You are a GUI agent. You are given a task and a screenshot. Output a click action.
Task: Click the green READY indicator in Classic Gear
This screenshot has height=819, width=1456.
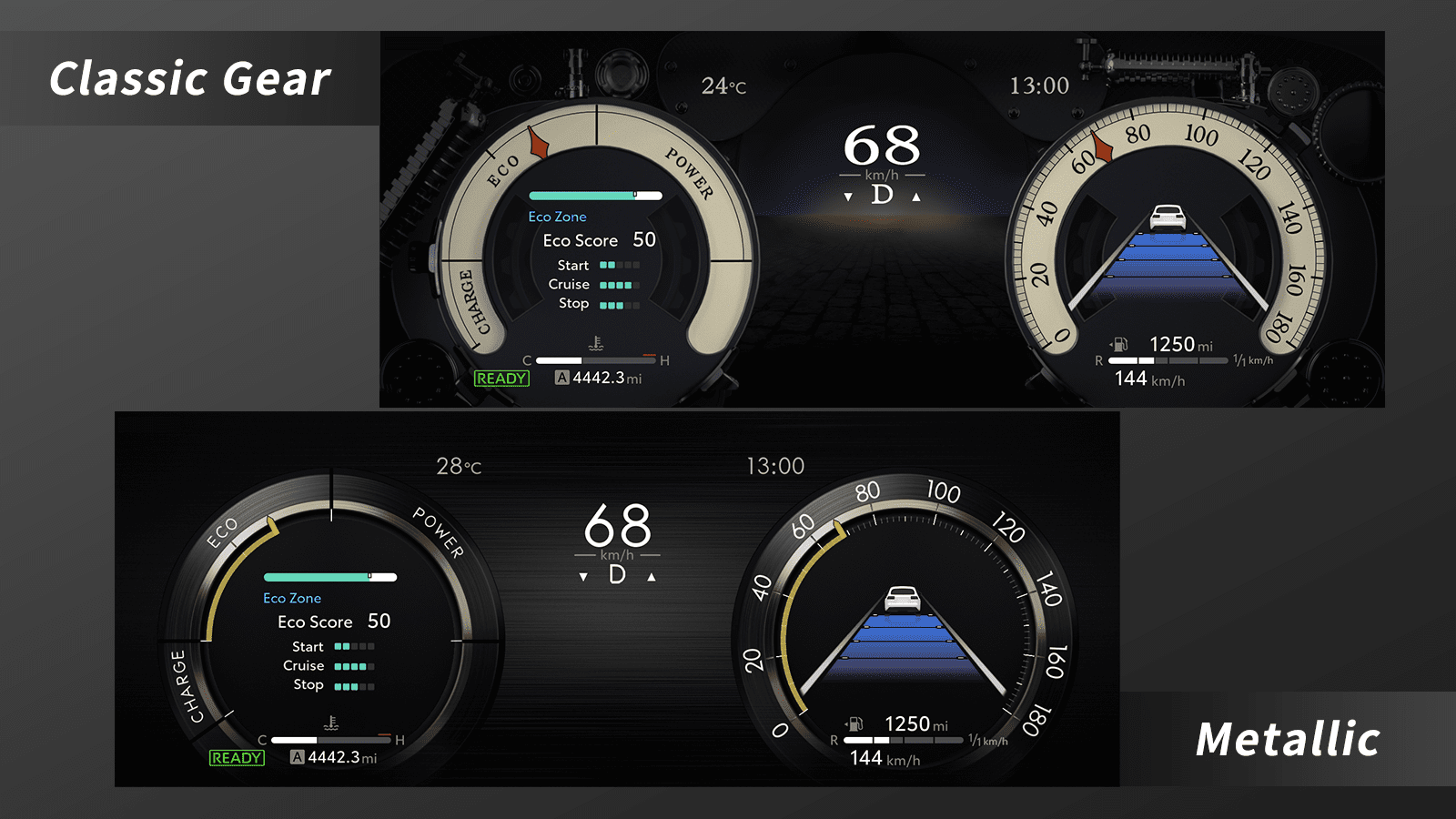[501, 379]
